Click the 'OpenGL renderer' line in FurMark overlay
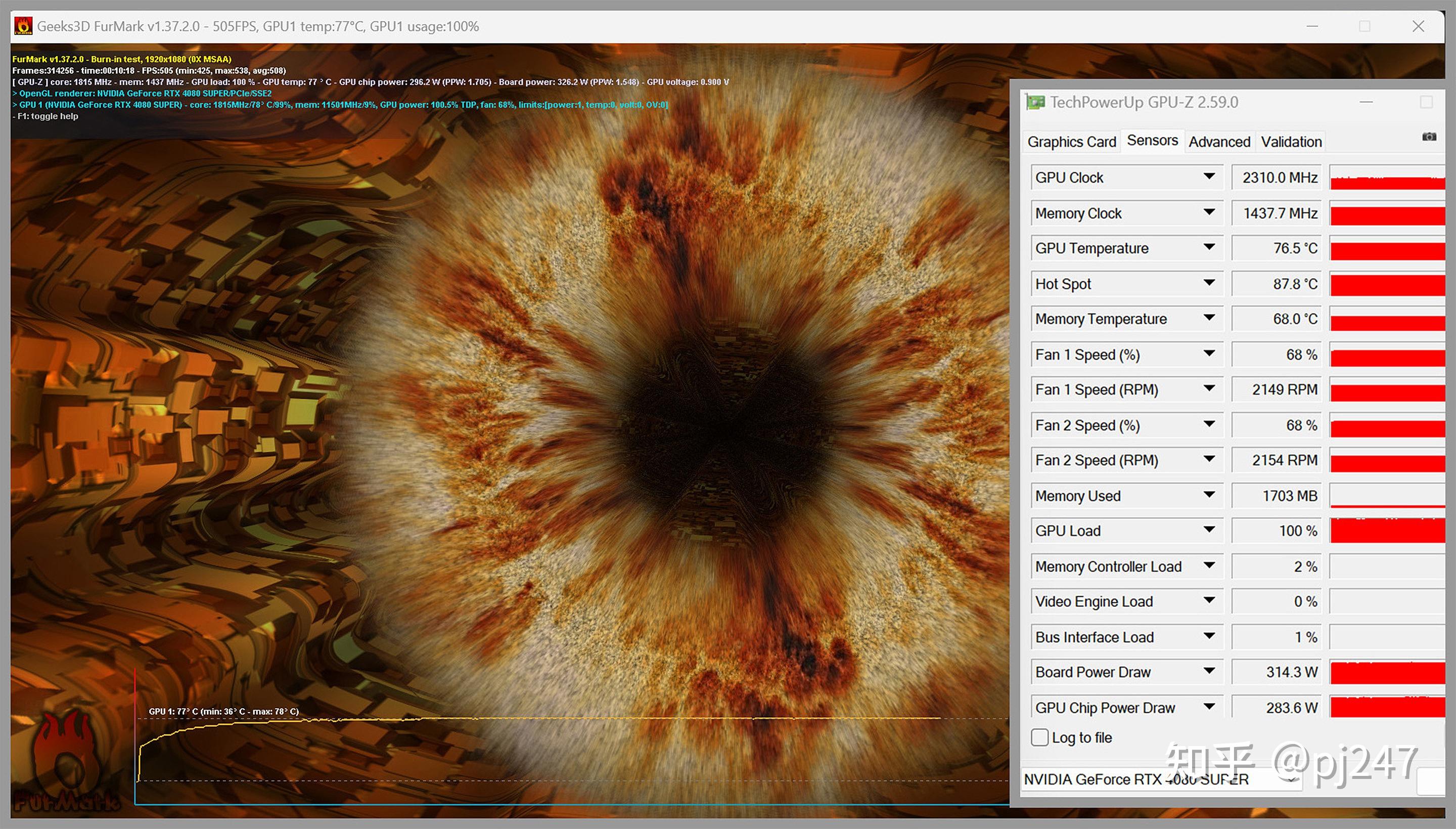The image size is (1456, 829). tap(142, 94)
